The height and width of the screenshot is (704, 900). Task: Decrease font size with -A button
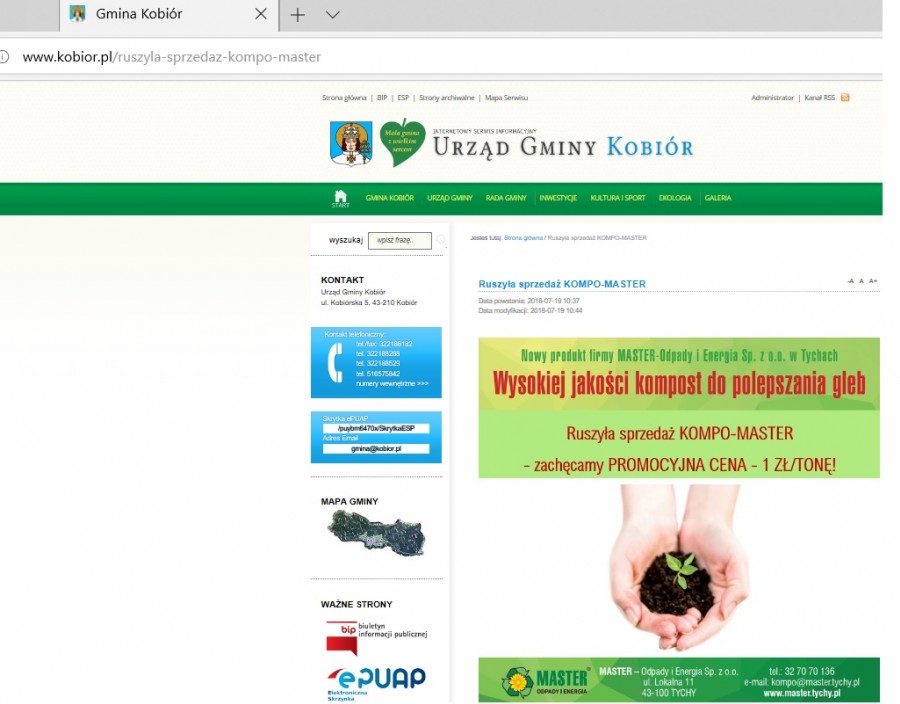pos(851,281)
